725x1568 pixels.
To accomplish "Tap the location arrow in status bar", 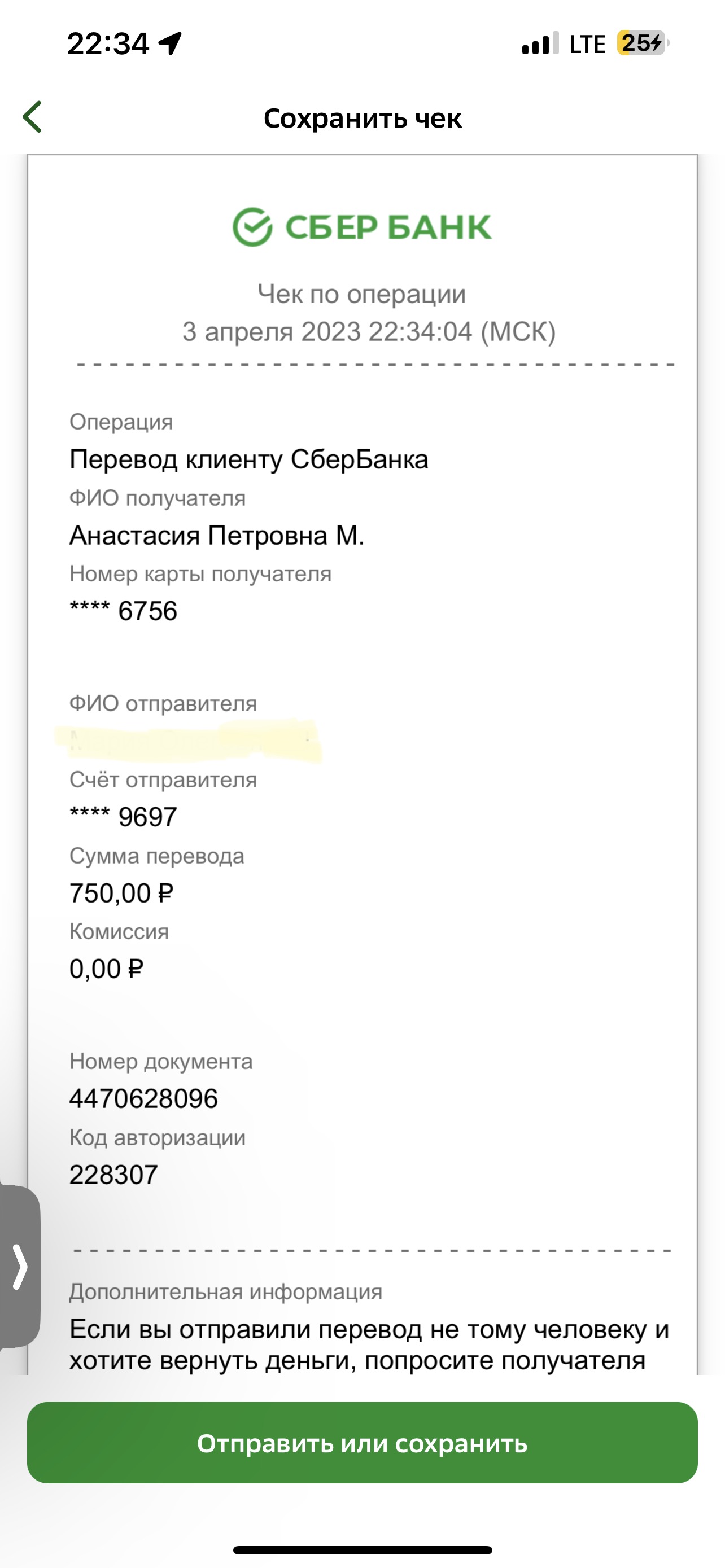I will [x=171, y=43].
